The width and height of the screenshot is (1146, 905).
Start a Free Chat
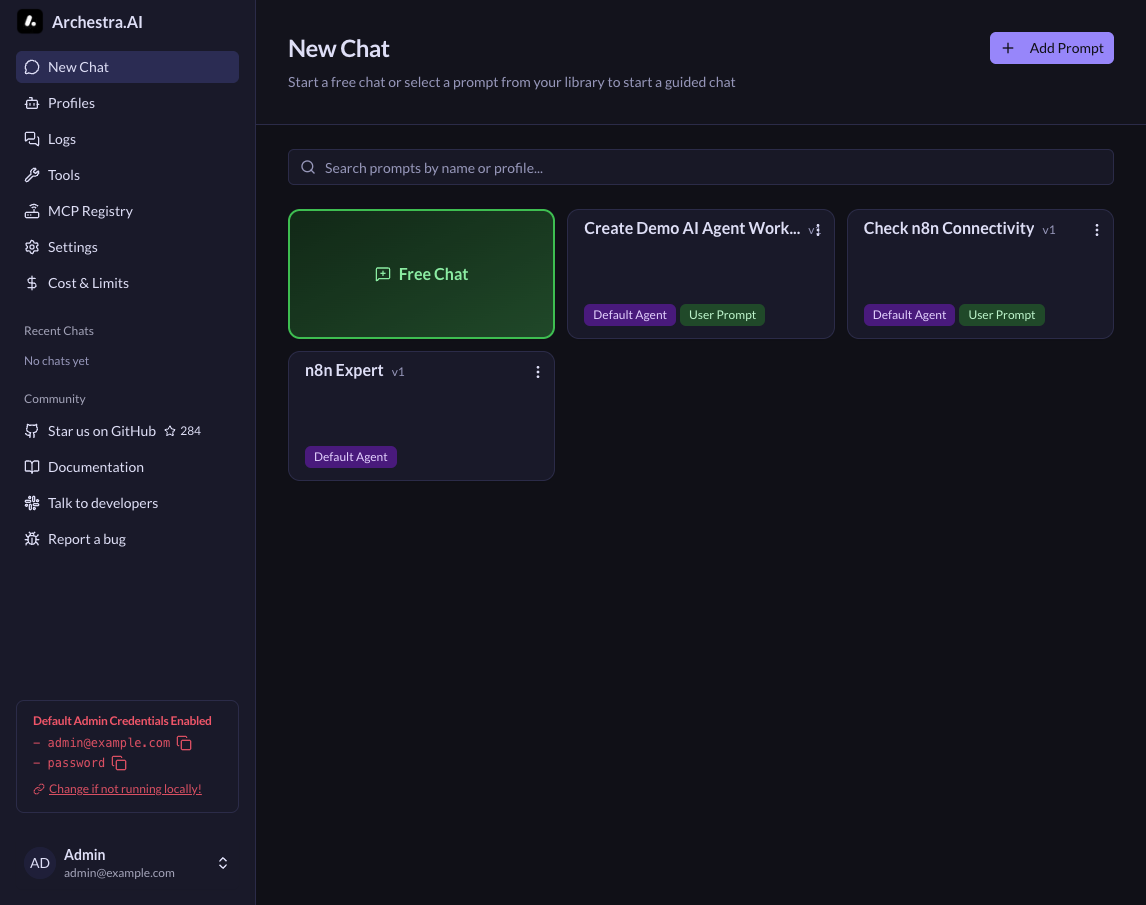pos(421,274)
